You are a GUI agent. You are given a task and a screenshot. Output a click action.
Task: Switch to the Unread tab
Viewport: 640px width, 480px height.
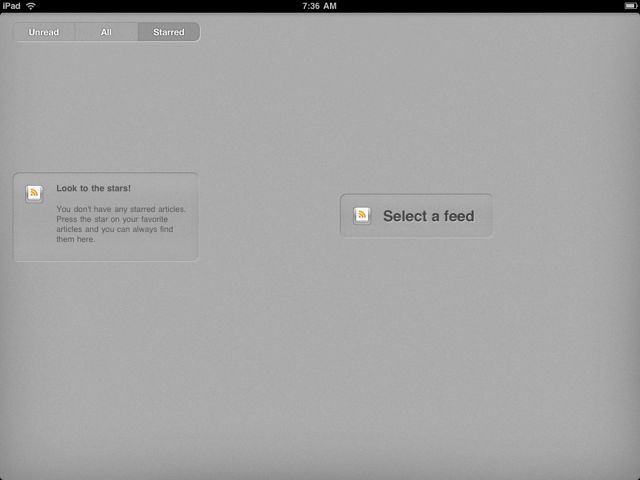44,32
